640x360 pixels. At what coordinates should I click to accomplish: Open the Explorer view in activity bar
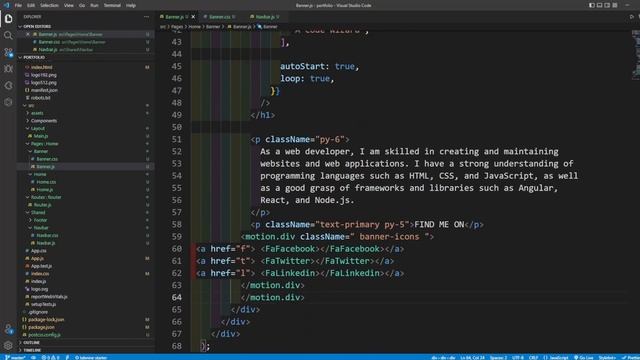(8, 19)
